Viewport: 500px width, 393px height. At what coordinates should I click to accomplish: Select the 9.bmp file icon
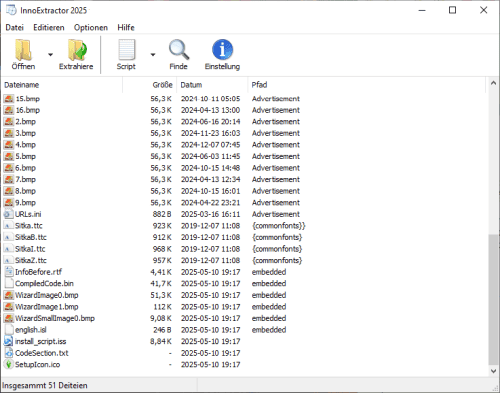click(9, 203)
